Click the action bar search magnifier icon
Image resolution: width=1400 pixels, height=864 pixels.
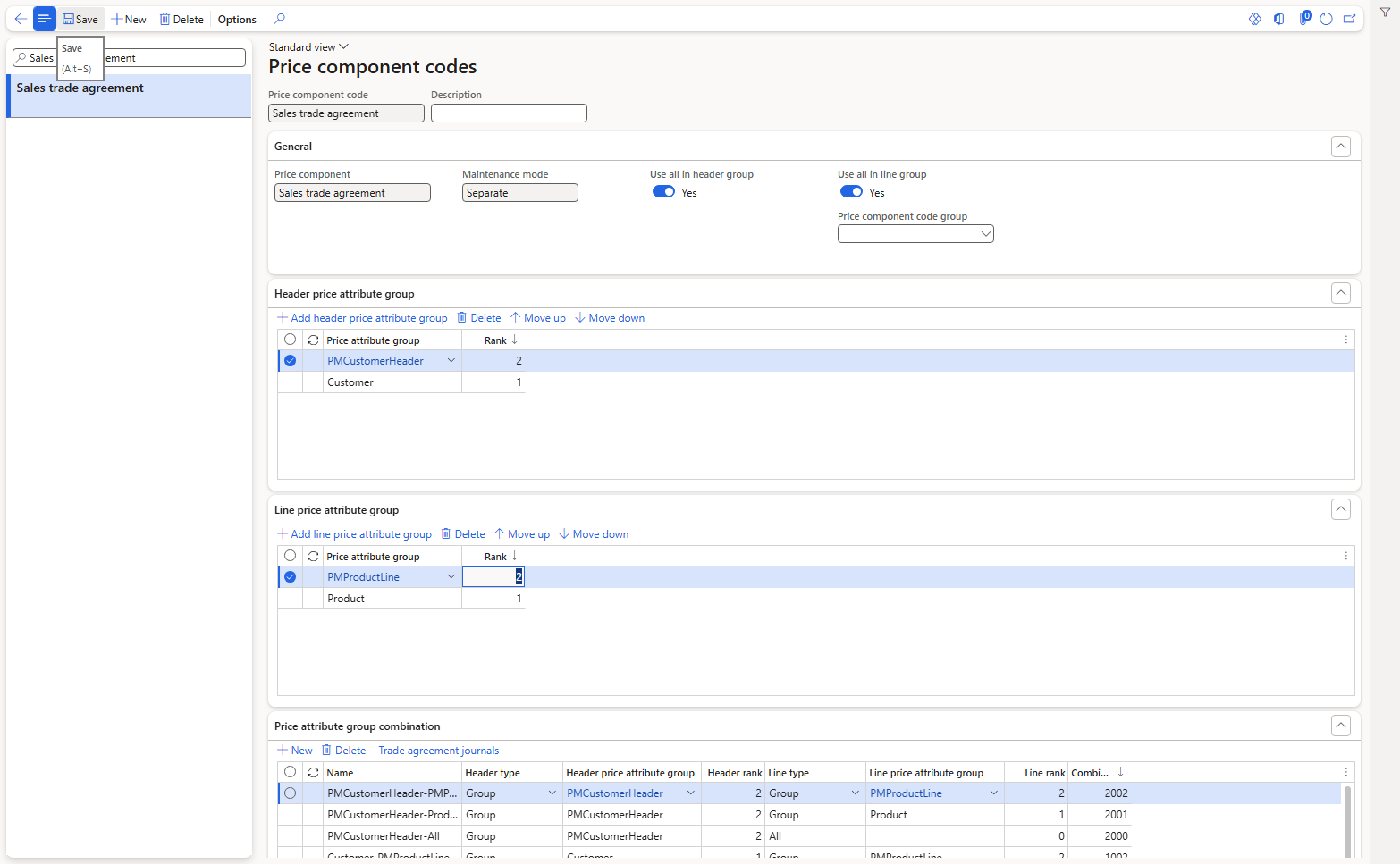tap(280, 19)
